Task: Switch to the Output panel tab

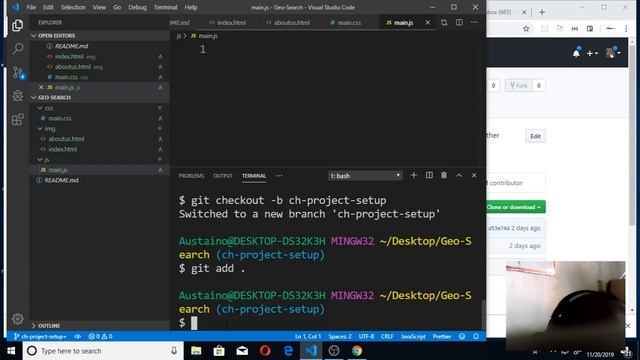Action: pyautogui.click(x=222, y=176)
